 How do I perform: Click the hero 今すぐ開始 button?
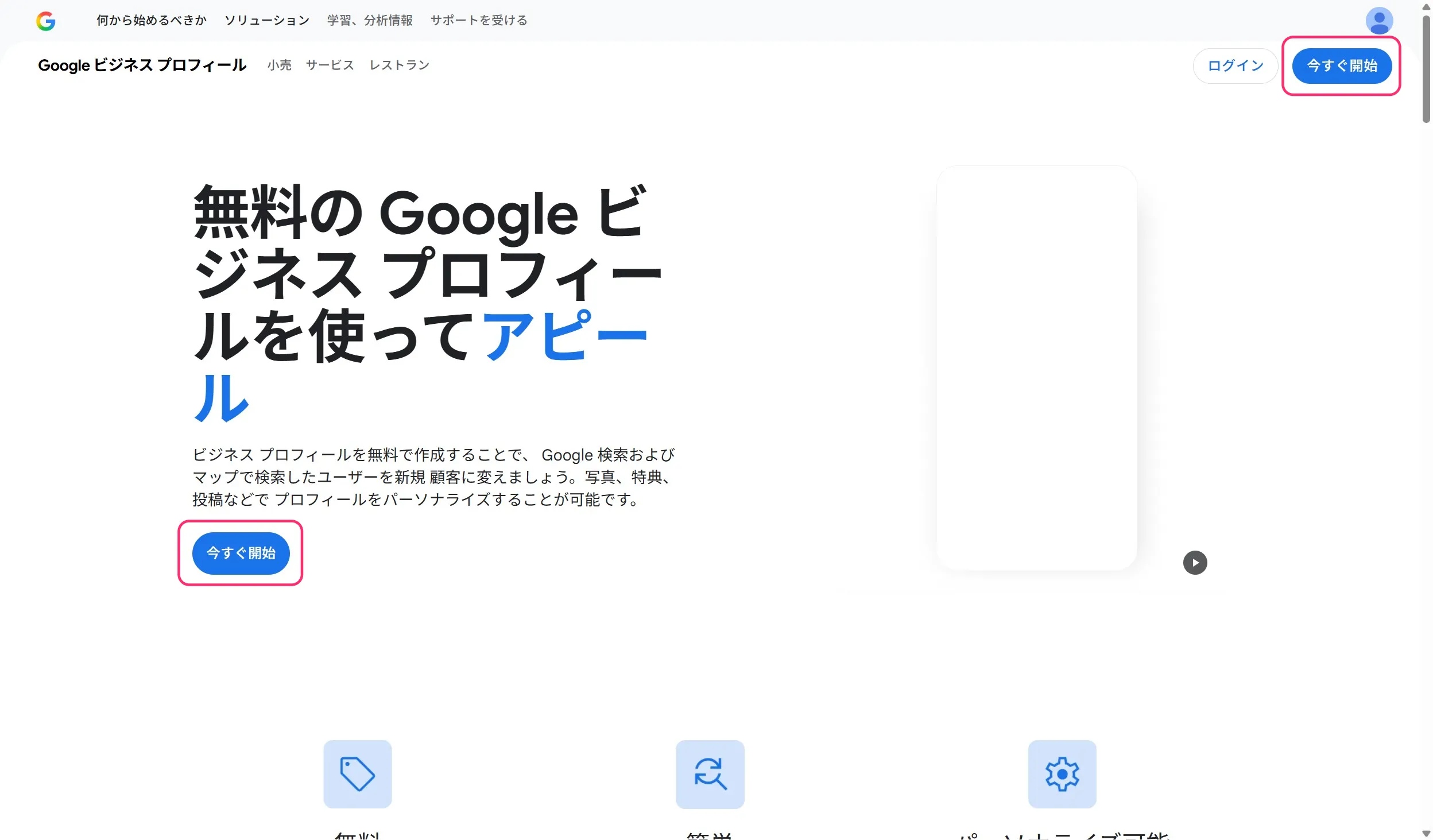tap(241, 553)
